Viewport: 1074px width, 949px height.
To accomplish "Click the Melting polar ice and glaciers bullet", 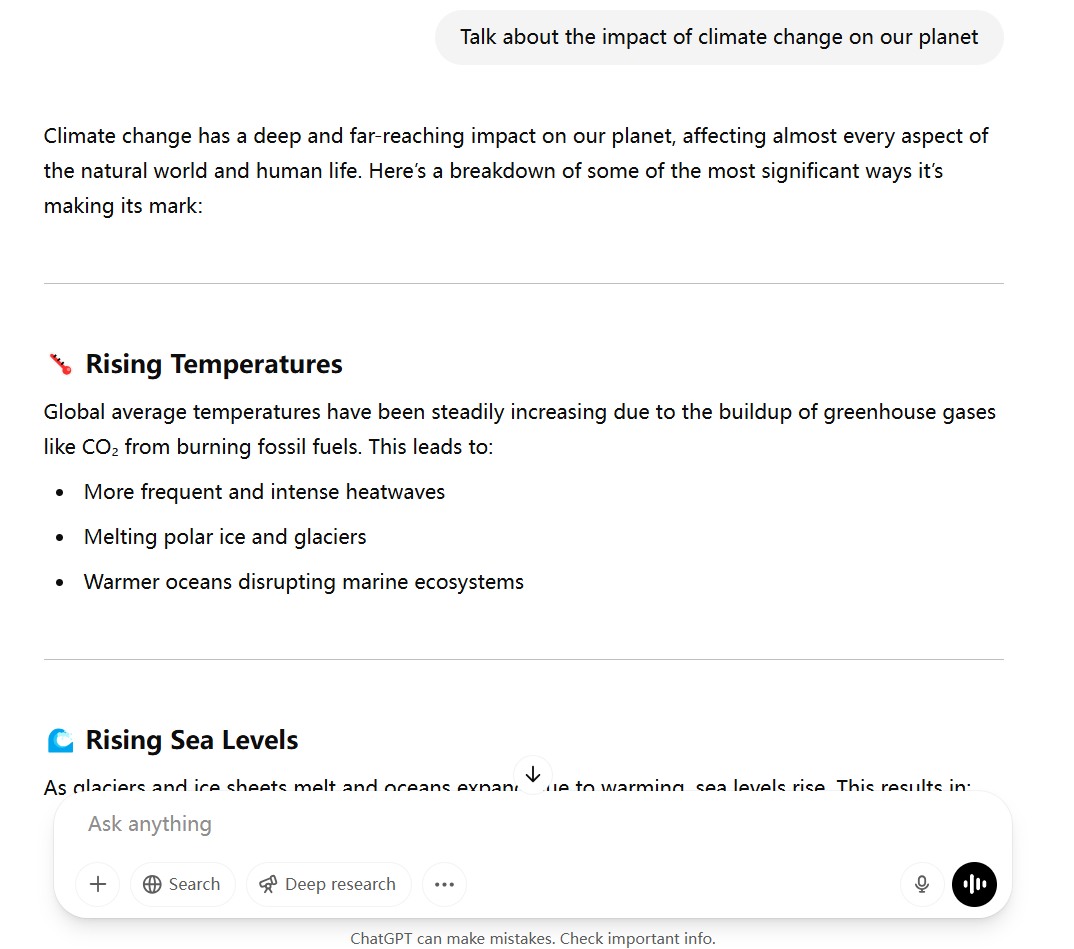I will (x=225, y=537).
